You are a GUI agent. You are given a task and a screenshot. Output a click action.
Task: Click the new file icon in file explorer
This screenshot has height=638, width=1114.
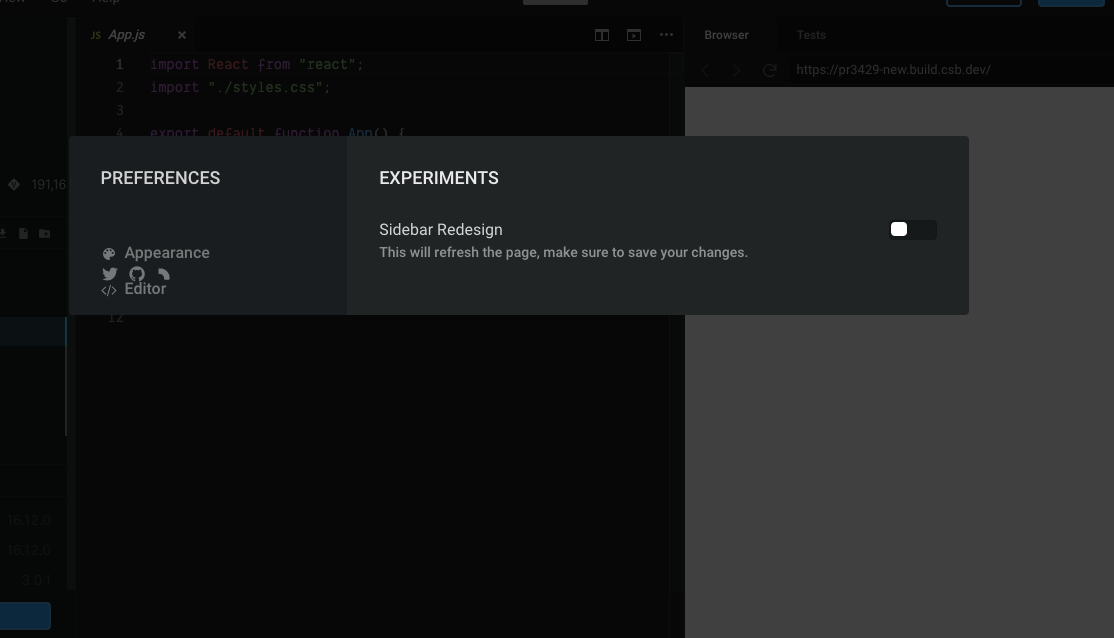(x=23, y=233)
